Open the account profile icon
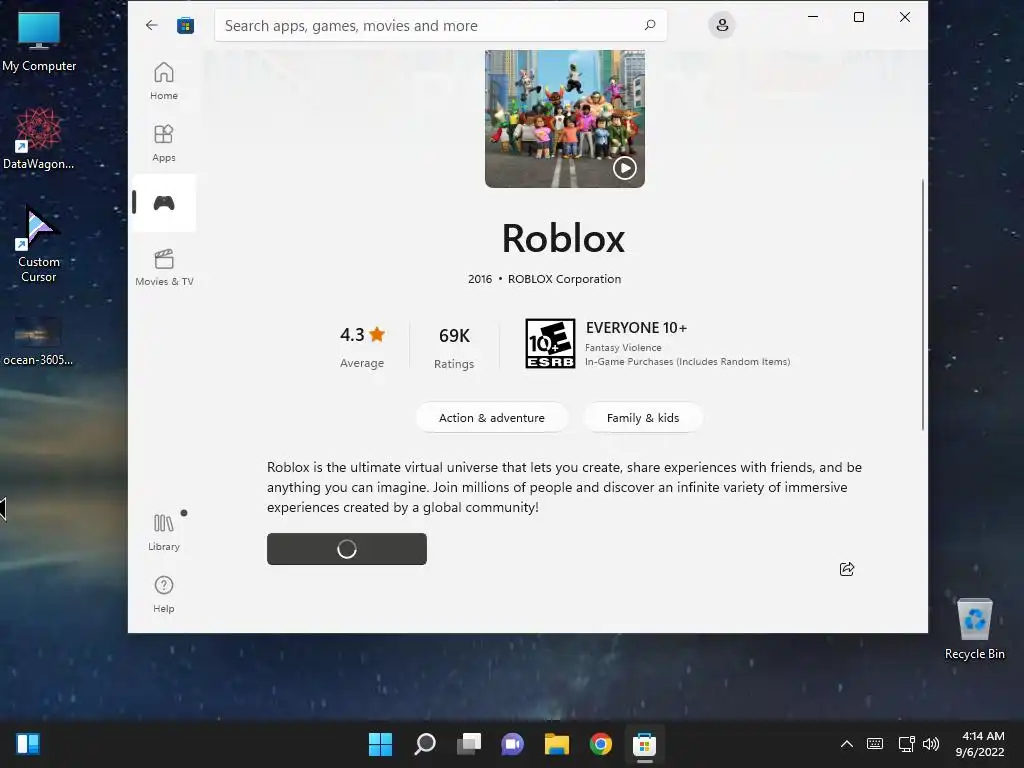This screenshot has height=768, width=1024. 722,25
